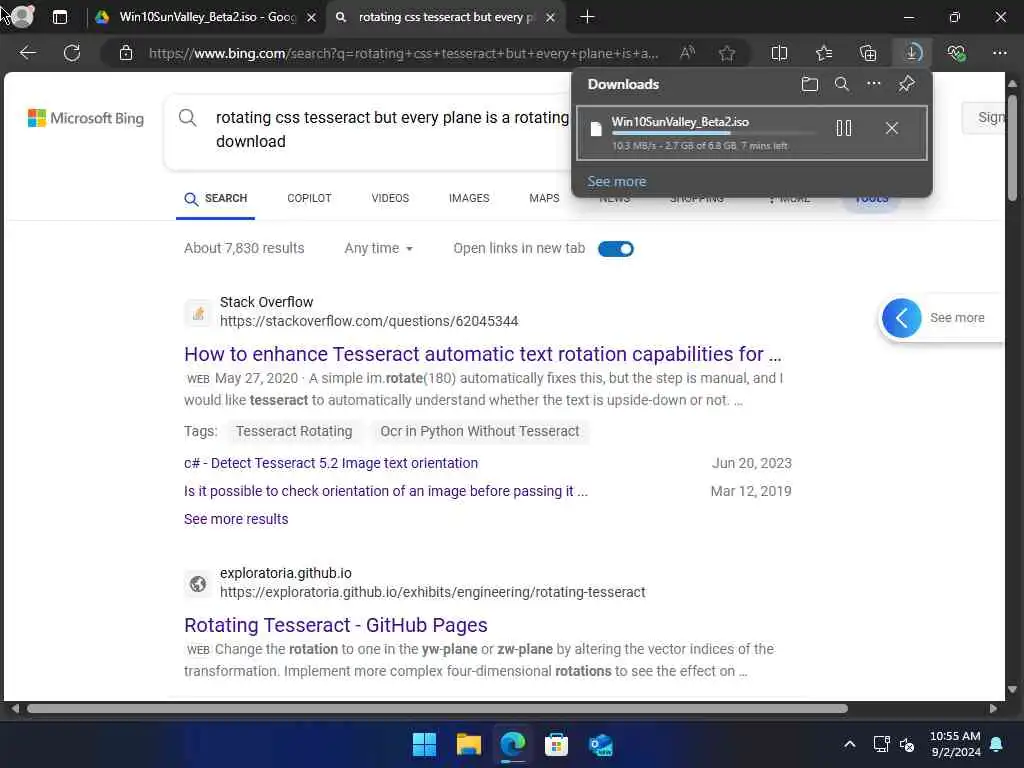Reload the page with the refresh icon
The image size is (1024, 768).
pyautogui.click(x=72, y=53)
